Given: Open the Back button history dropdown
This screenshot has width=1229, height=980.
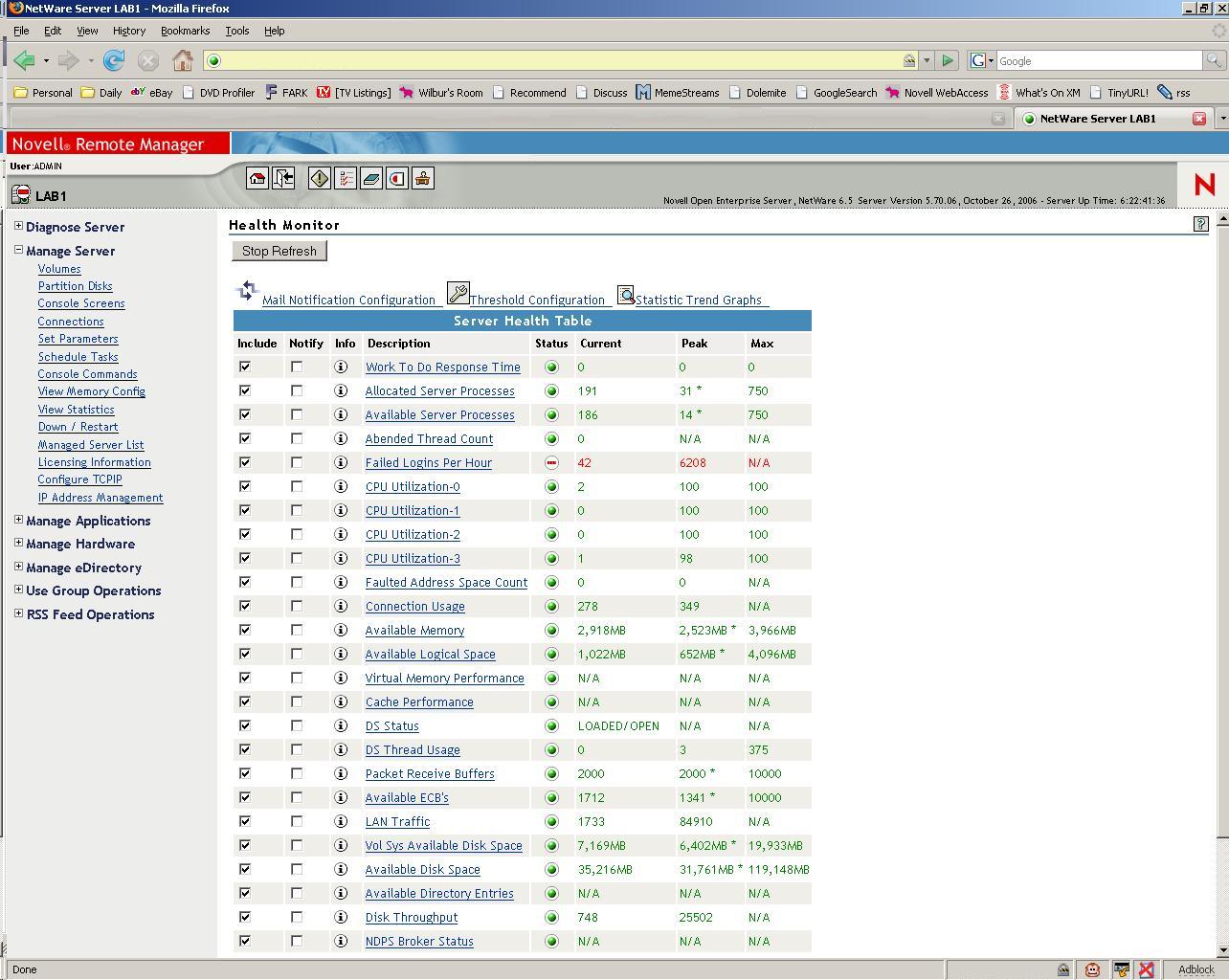Looking at the screenshot, I should pos(46,60).
